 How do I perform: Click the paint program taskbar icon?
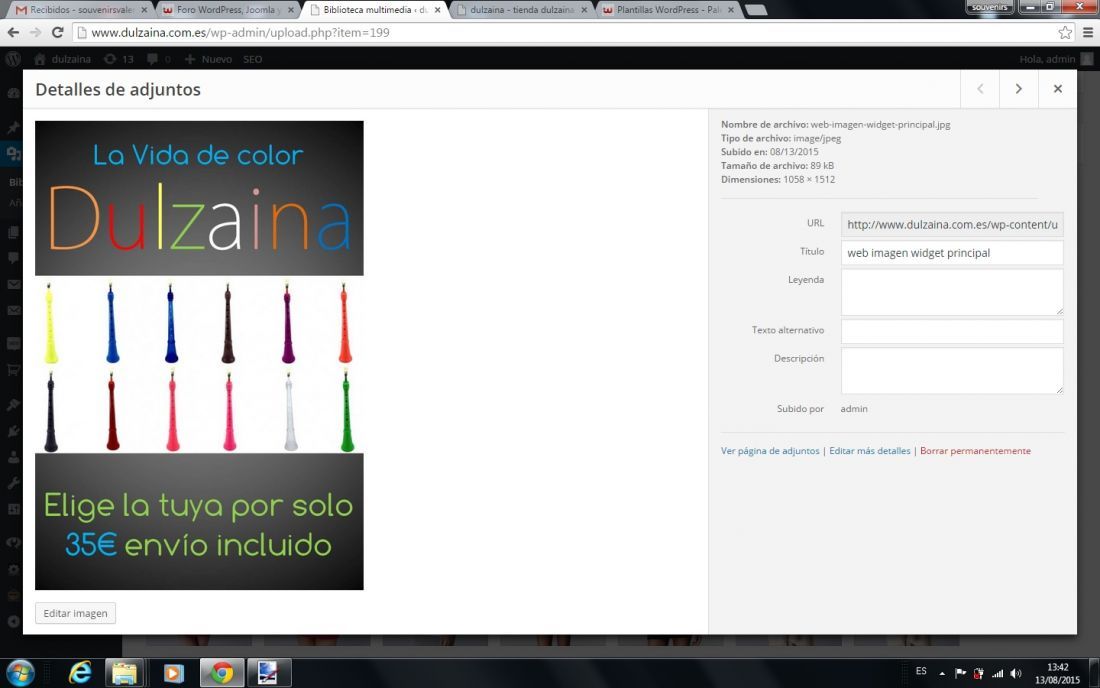coord(268,673)
